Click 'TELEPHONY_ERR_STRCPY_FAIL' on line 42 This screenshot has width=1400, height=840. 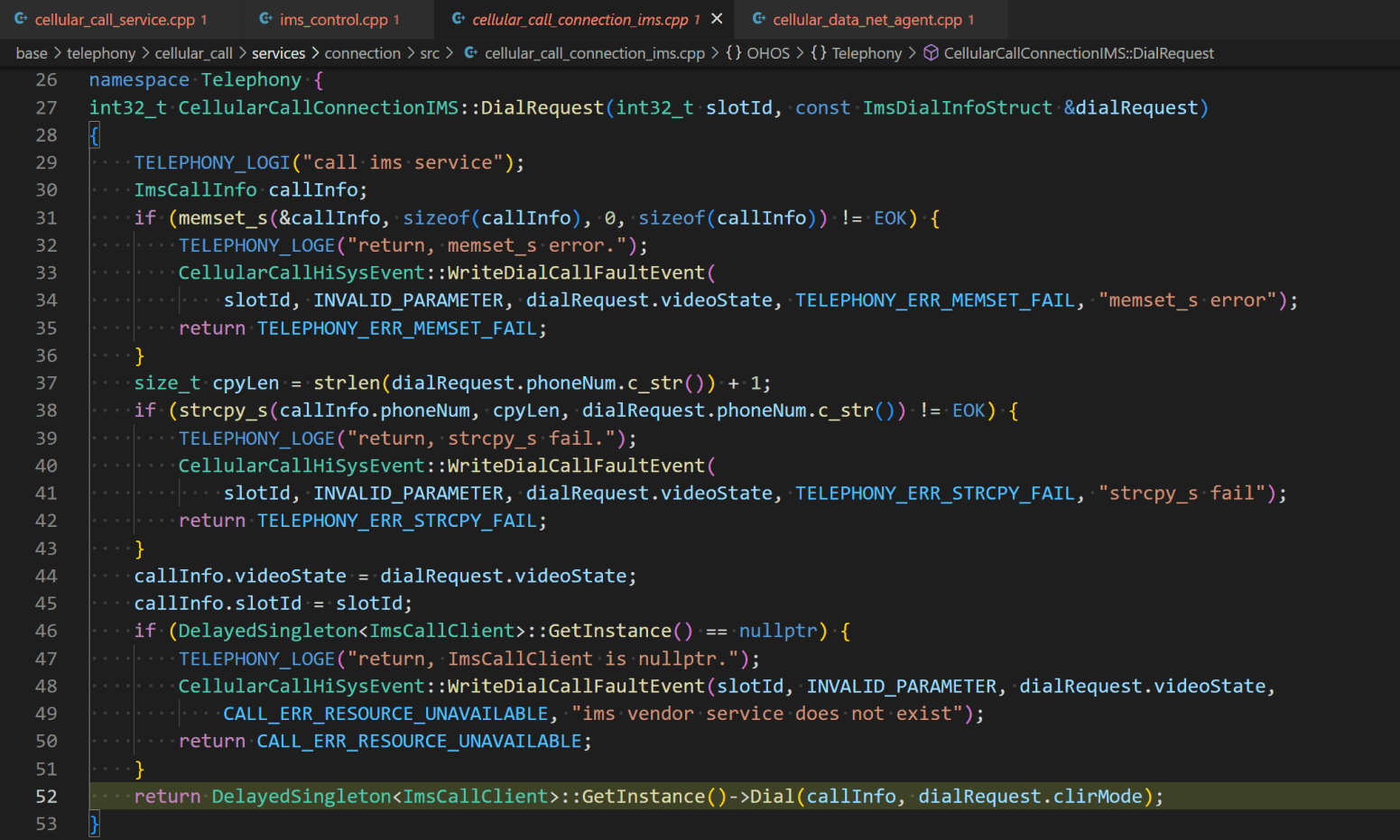[397, 521]
